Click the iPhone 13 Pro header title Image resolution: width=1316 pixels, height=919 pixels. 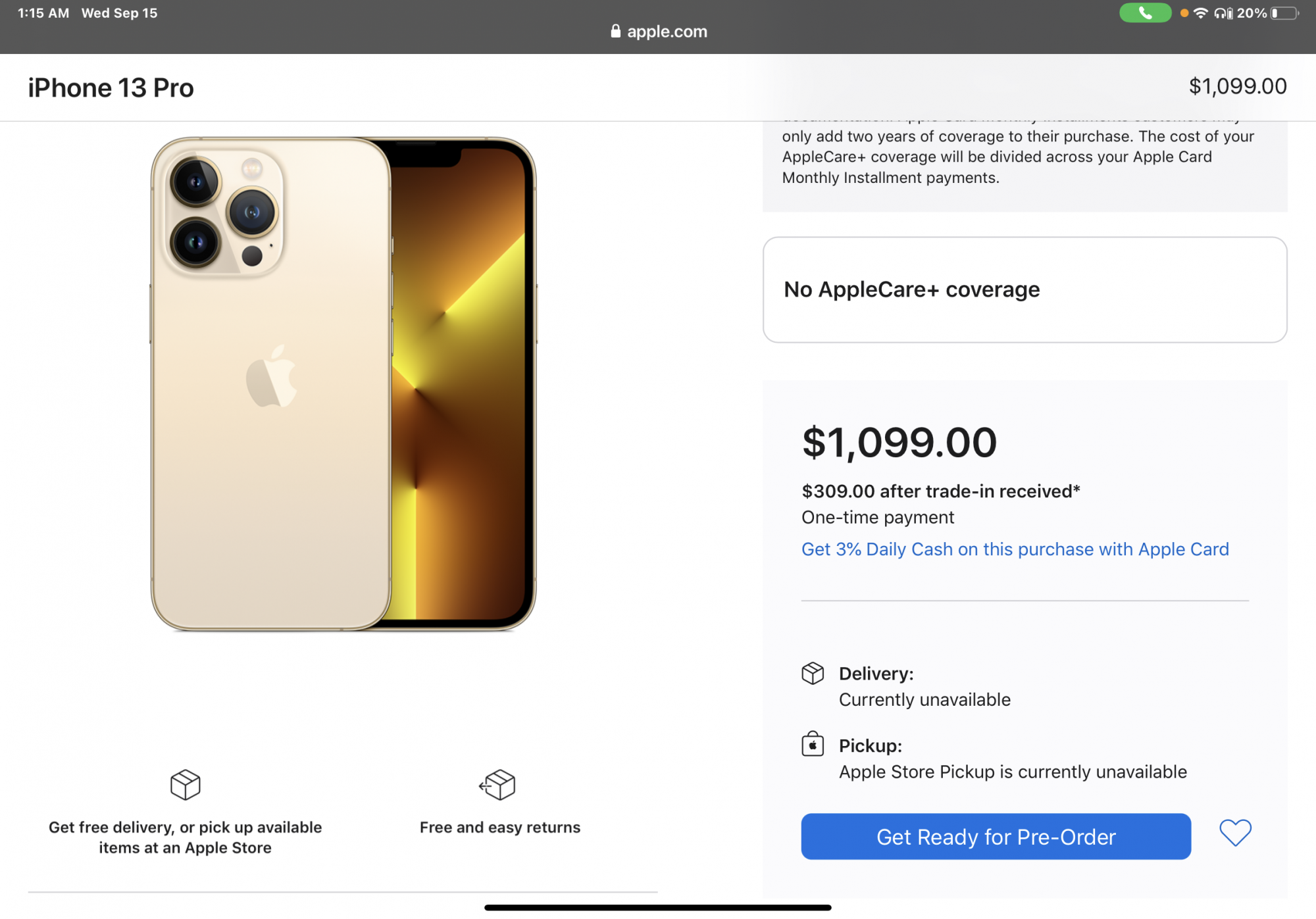[111, 87]
